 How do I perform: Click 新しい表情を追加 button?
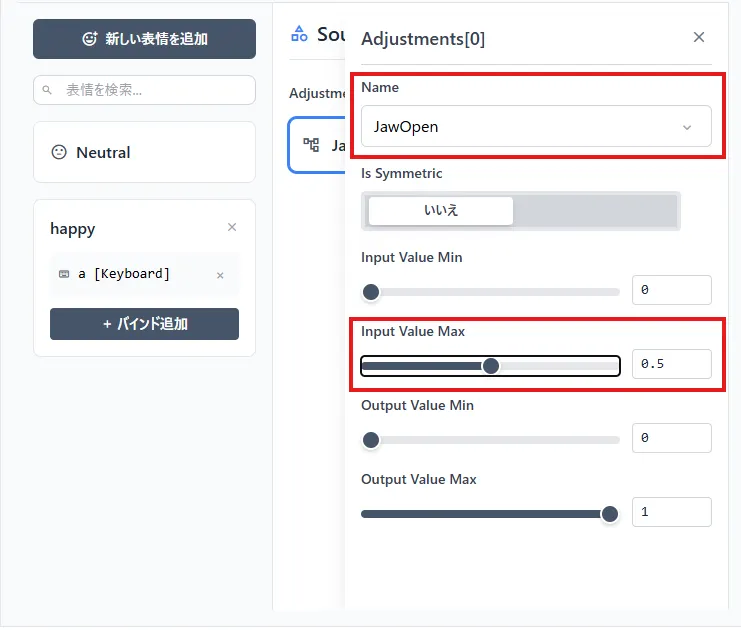pos(144,39)
